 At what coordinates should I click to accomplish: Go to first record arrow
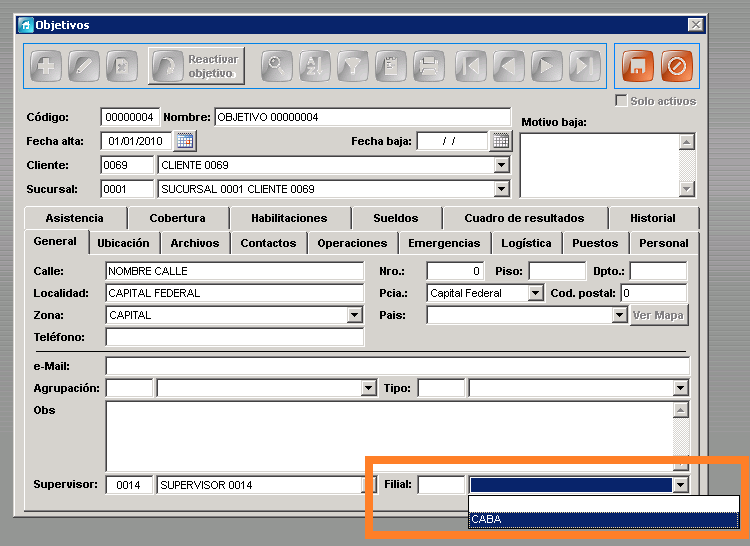[x=471, y=66]
